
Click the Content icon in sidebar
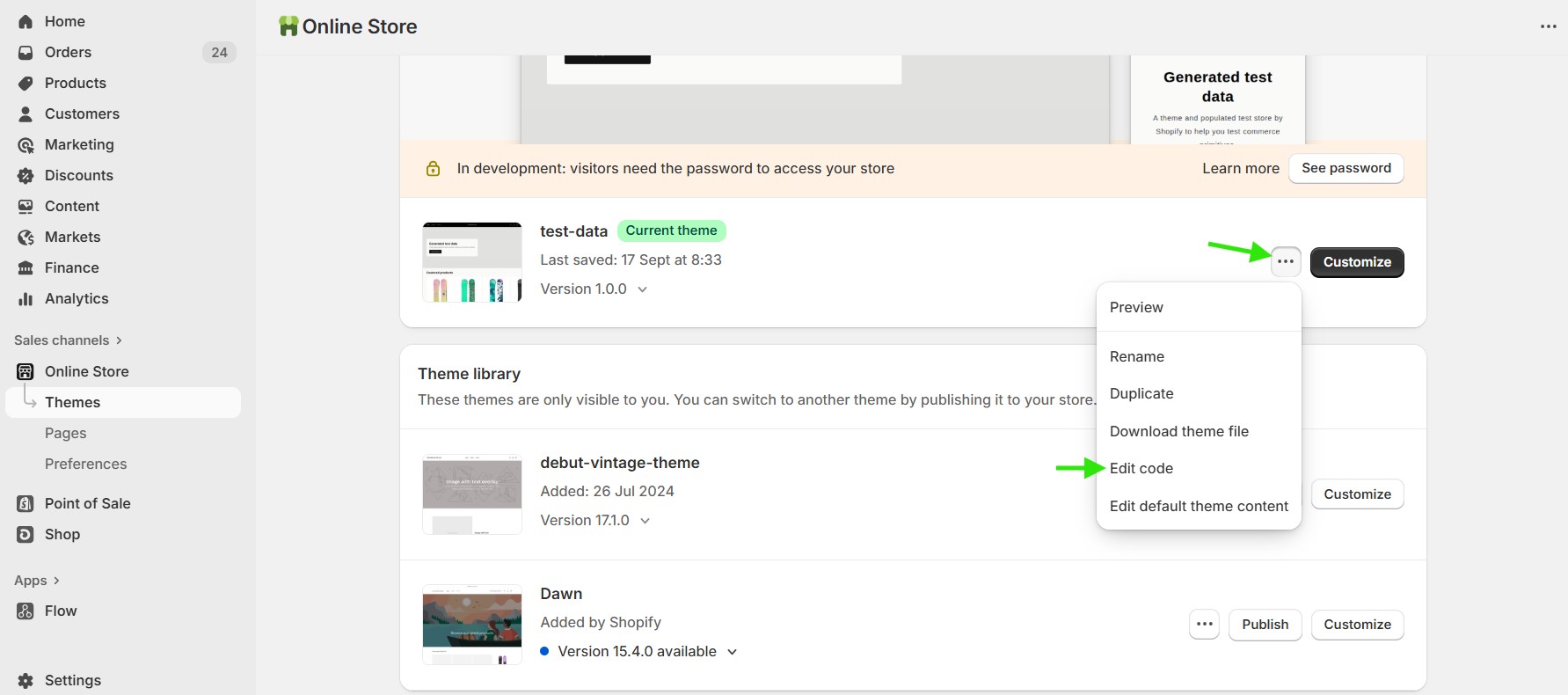[x=26, y=206]
